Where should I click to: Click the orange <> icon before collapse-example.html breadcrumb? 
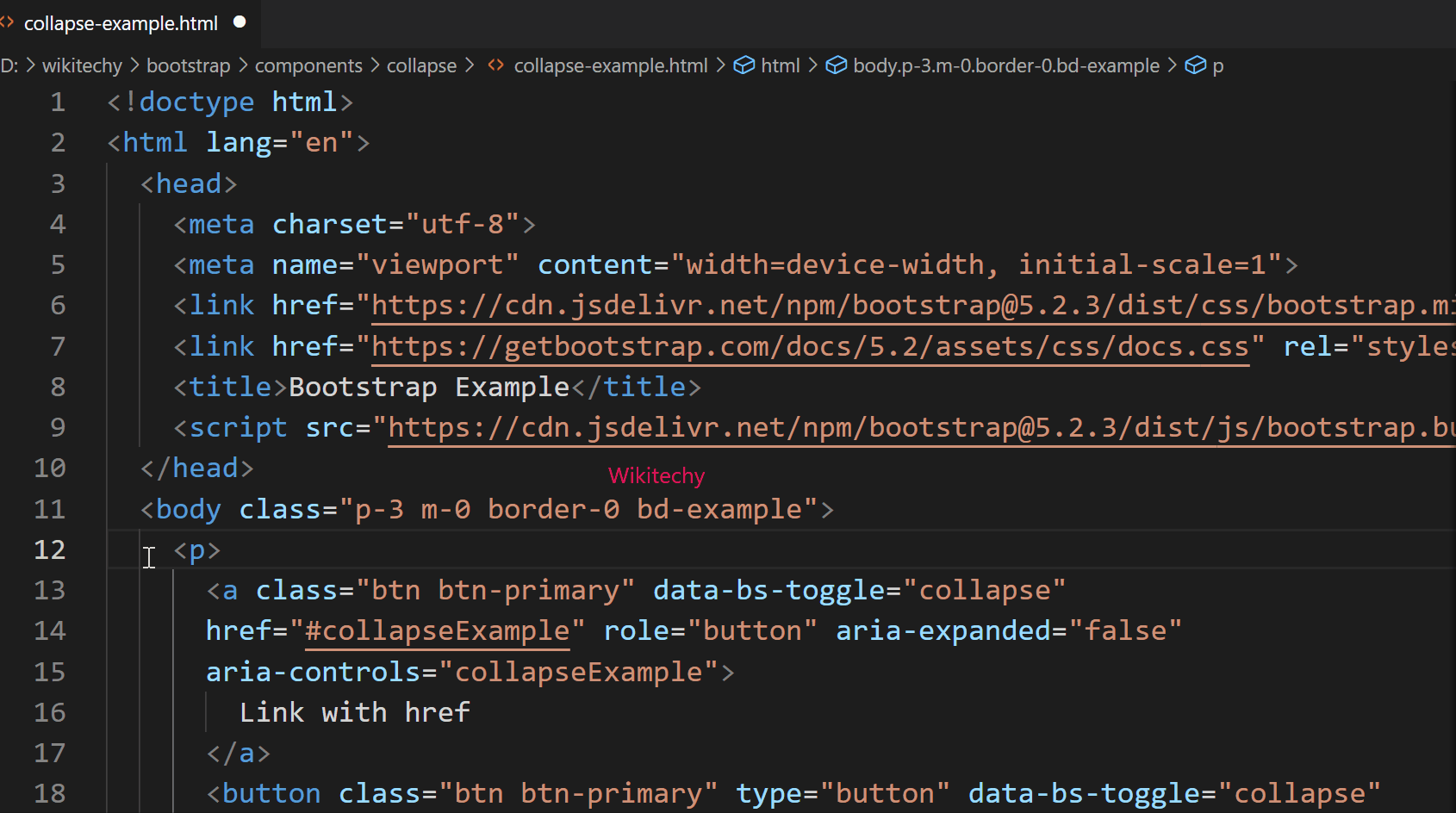click(495, 65)
